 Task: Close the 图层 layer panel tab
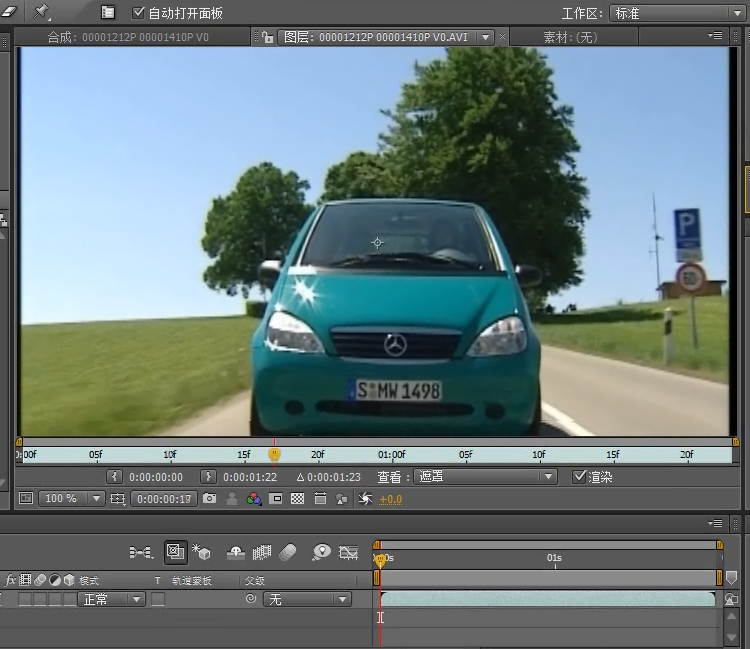click(x=502, y=37)
